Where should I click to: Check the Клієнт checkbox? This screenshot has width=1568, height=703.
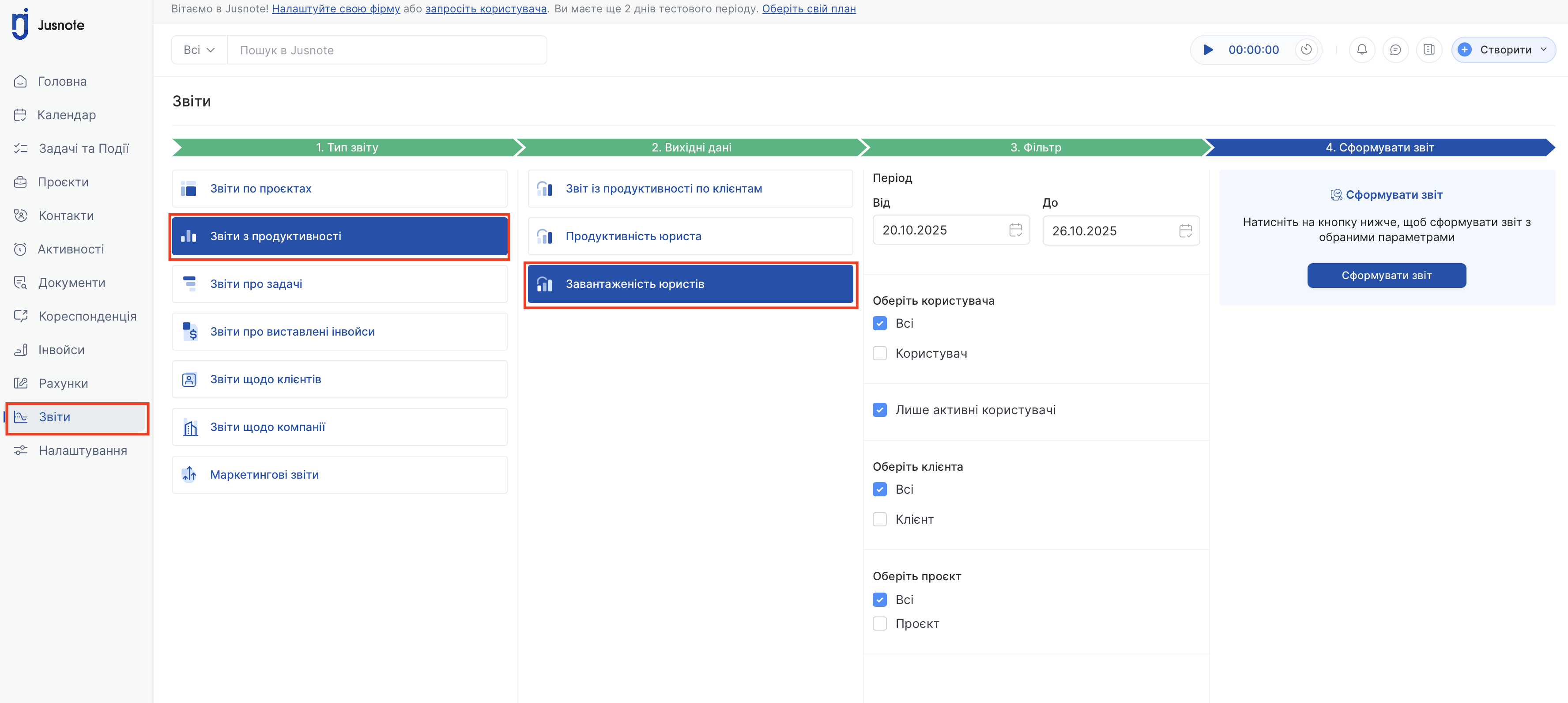coord(879,520)
